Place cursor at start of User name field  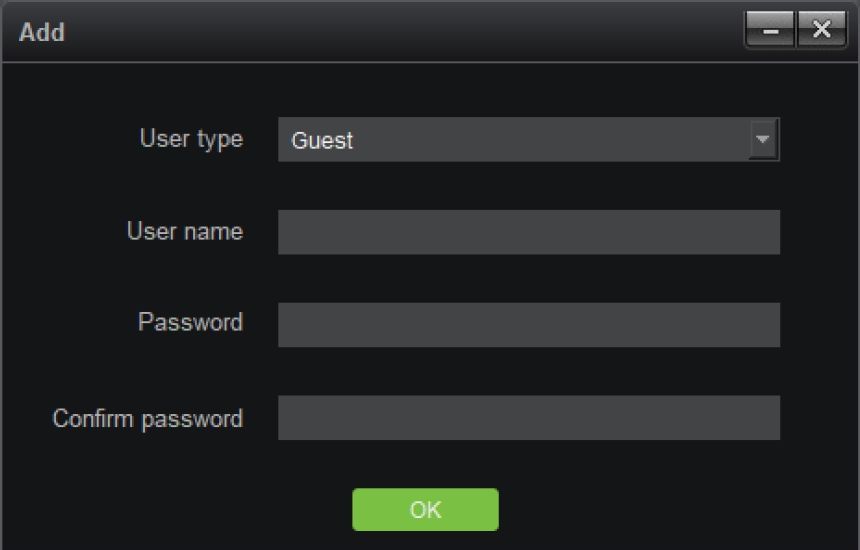coord(286,232)
